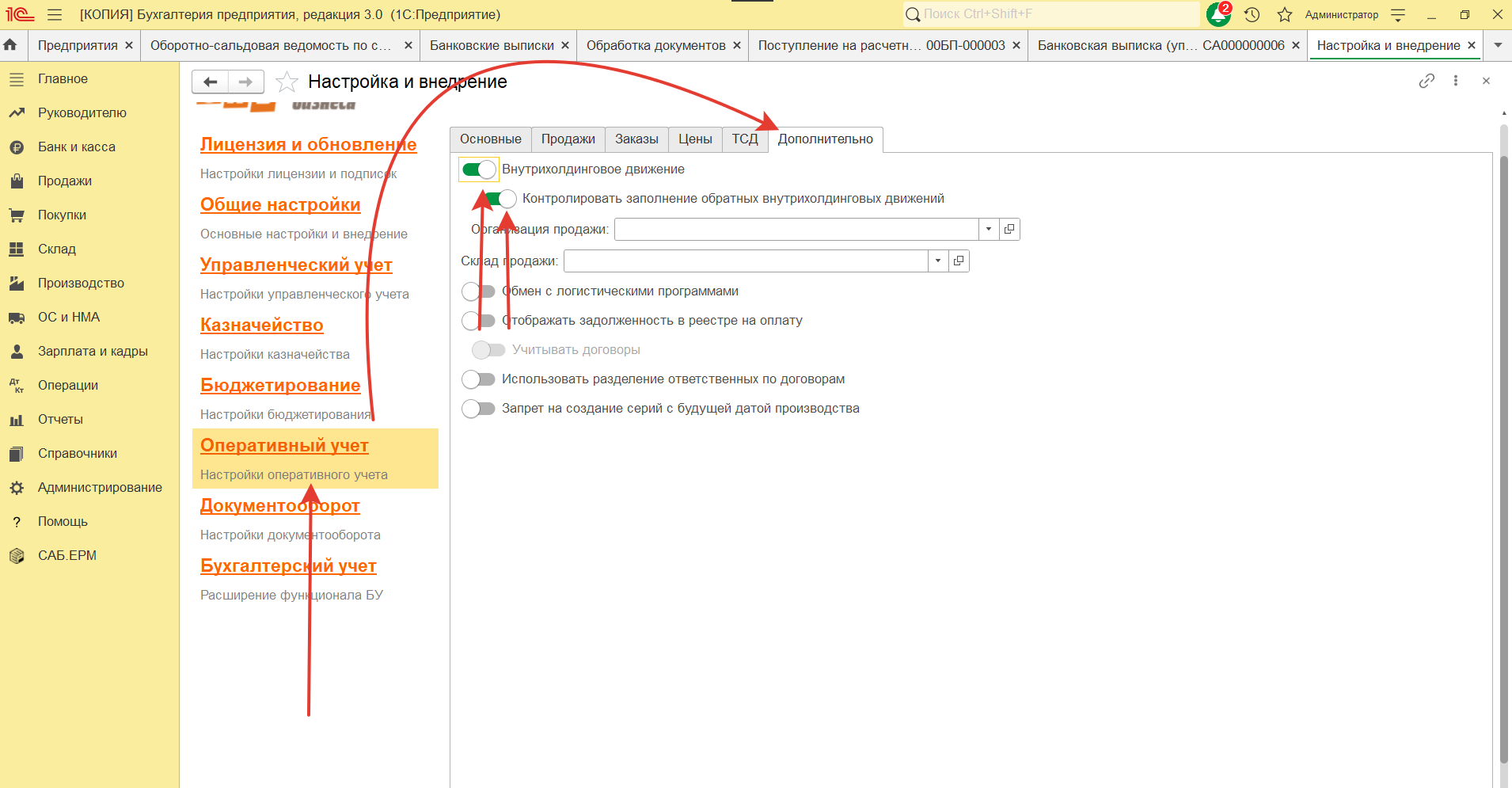Switch to Заказы tab
Screen dimensions: 1512x788
point(636,139)
